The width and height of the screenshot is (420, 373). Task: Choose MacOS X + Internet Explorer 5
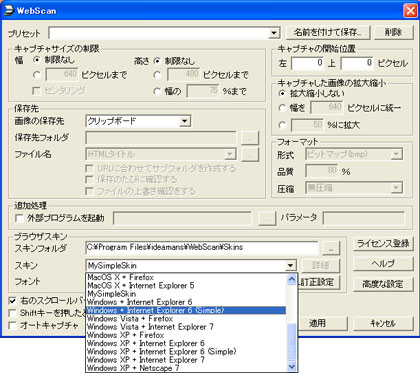tap(186, 286)
